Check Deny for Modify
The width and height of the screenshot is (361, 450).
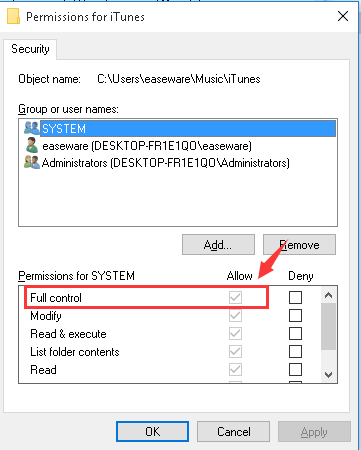295,315
